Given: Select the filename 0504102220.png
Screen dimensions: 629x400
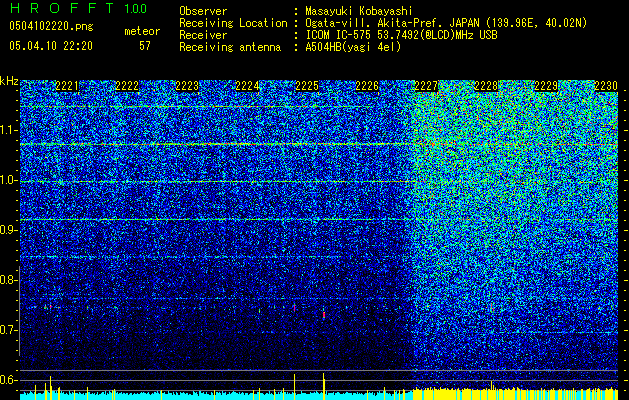Looking at the screenshot, I should pos(51,26).
